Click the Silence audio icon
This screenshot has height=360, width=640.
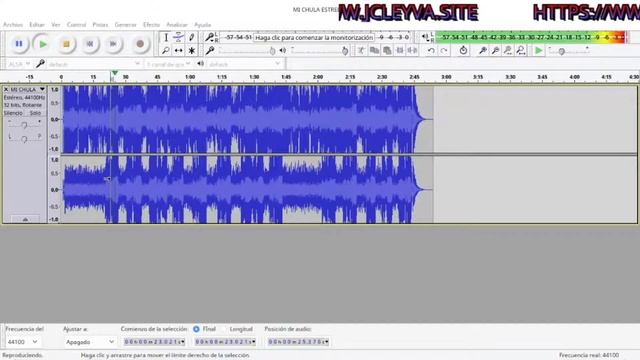[413, 51]
